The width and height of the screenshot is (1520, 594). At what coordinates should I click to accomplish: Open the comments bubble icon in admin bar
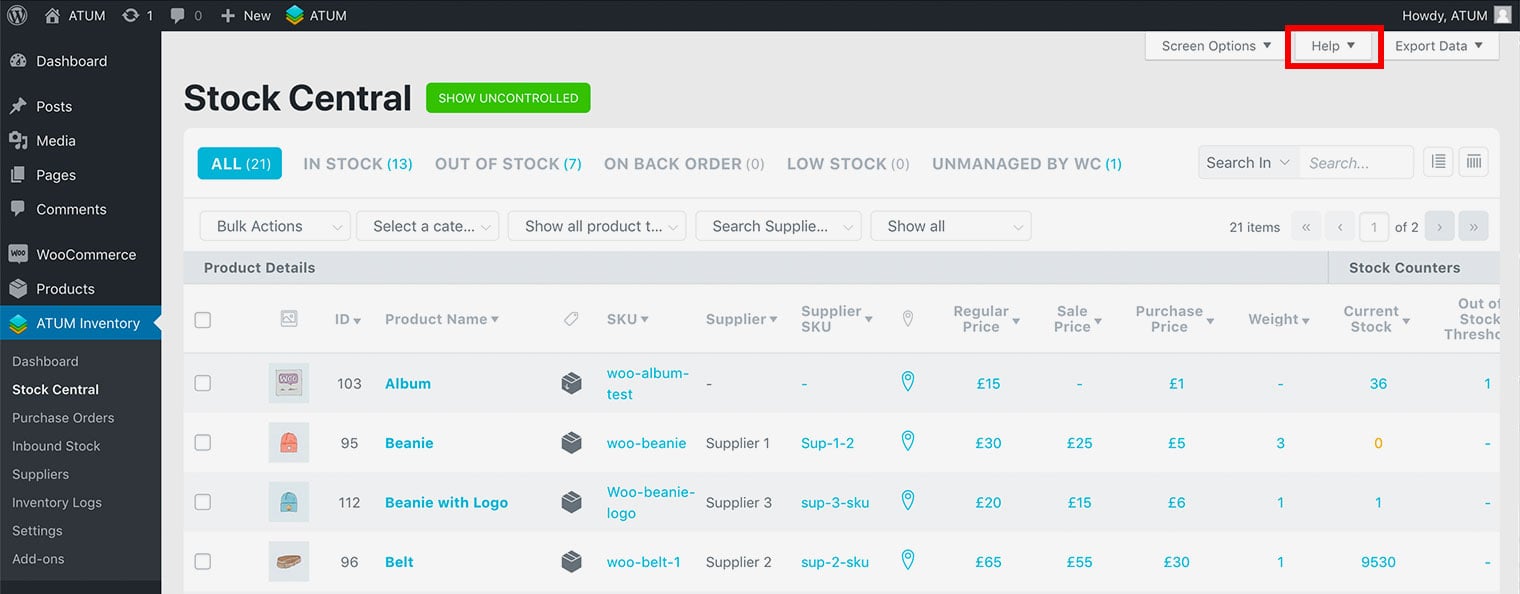click(x=177, y=15)
